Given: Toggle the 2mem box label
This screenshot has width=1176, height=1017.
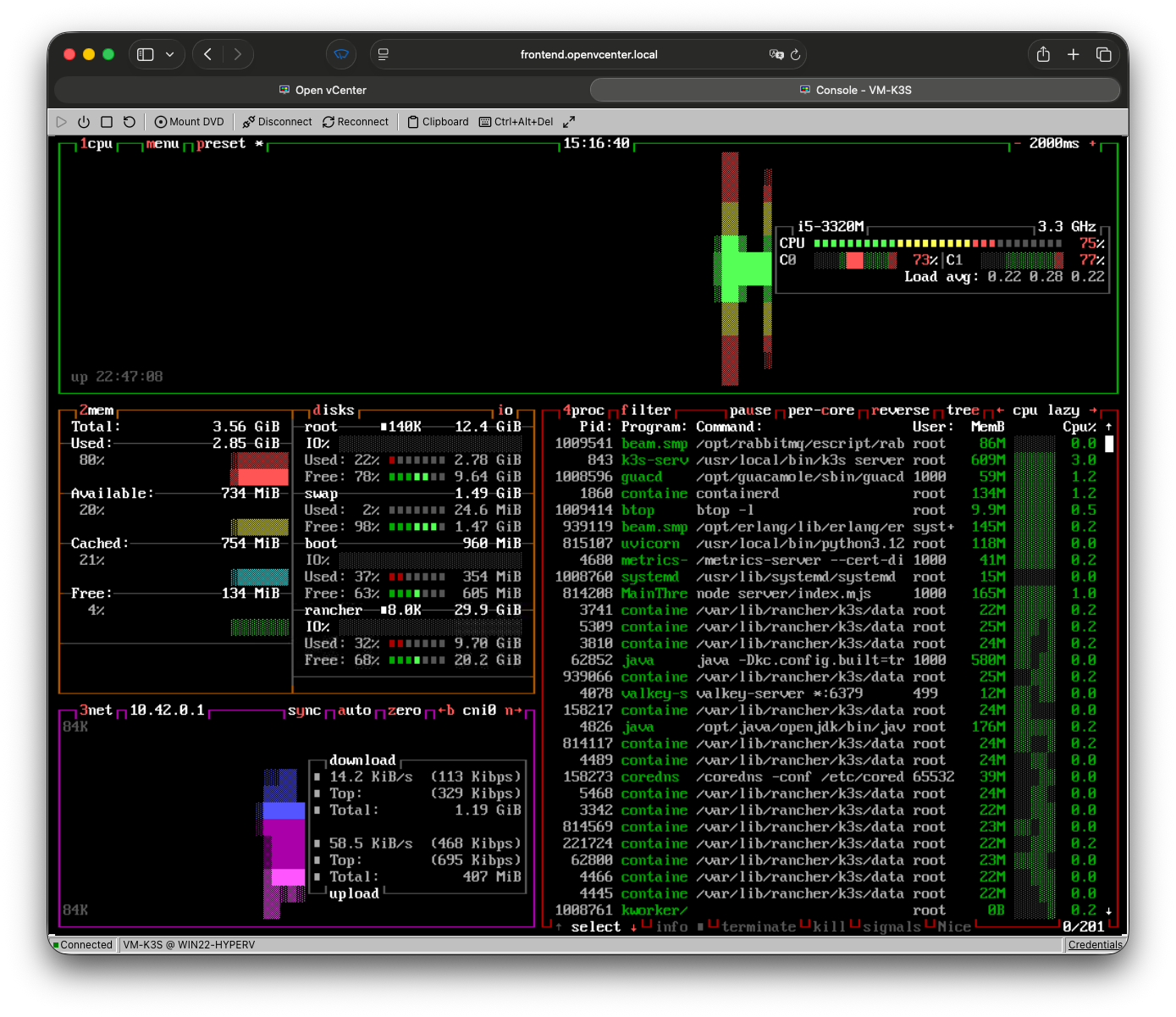Looking at the screenshot, I should pos(97,411).
